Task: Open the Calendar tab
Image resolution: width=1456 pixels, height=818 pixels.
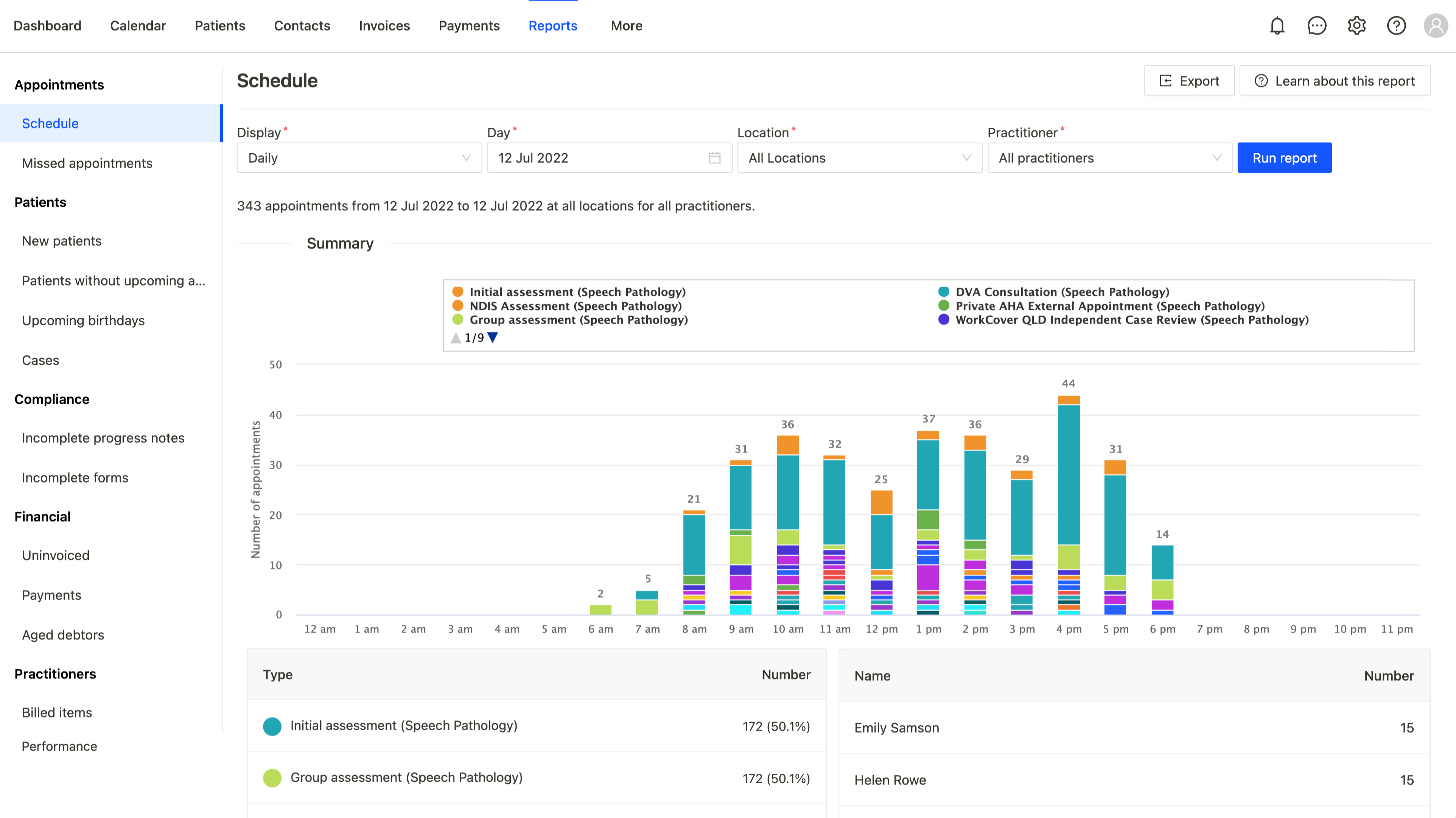Action: pos(138,25)
